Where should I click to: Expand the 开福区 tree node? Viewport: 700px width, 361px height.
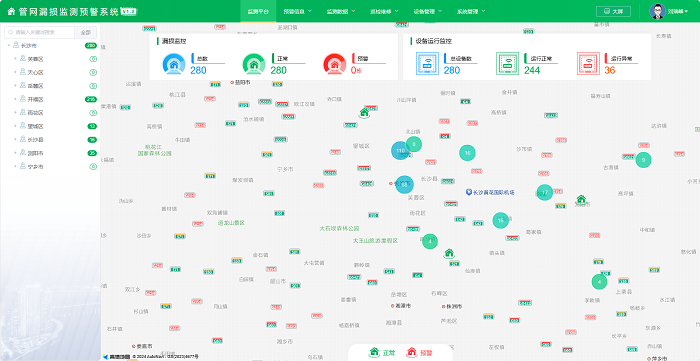[15, 99]
